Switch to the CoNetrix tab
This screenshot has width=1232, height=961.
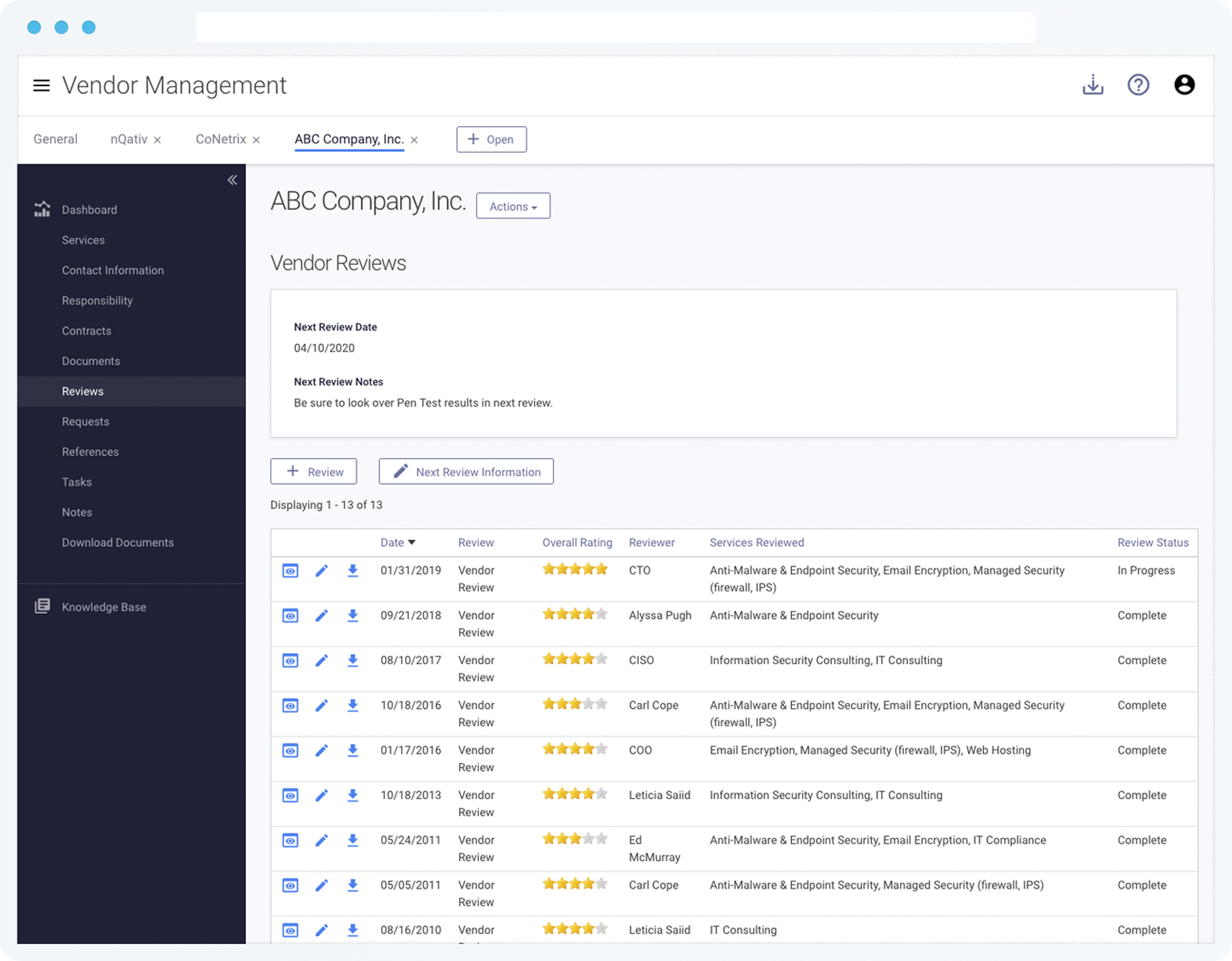[221, 139]
